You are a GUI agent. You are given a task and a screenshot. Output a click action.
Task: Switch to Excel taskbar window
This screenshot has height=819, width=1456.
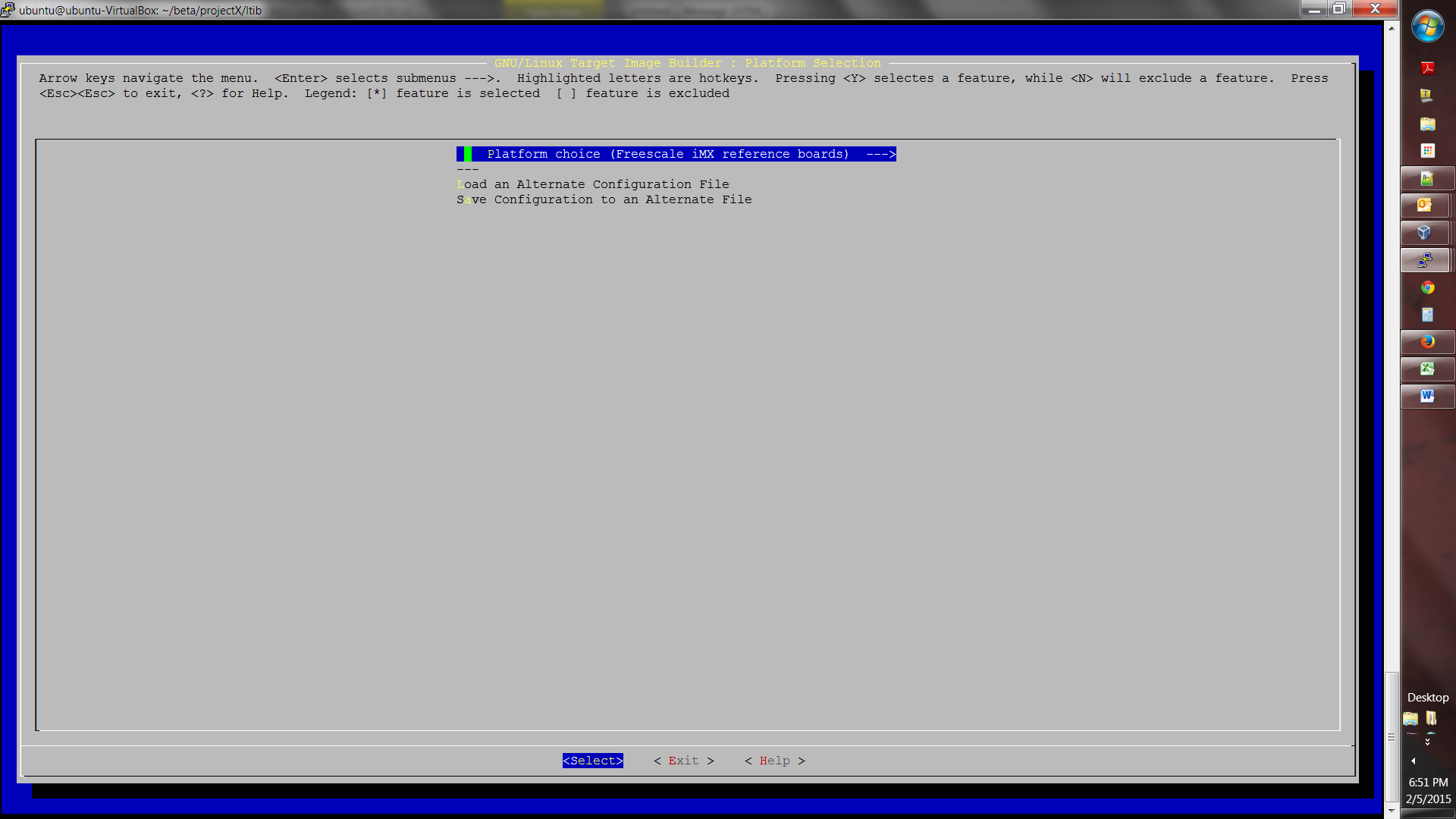[1427, 369]
